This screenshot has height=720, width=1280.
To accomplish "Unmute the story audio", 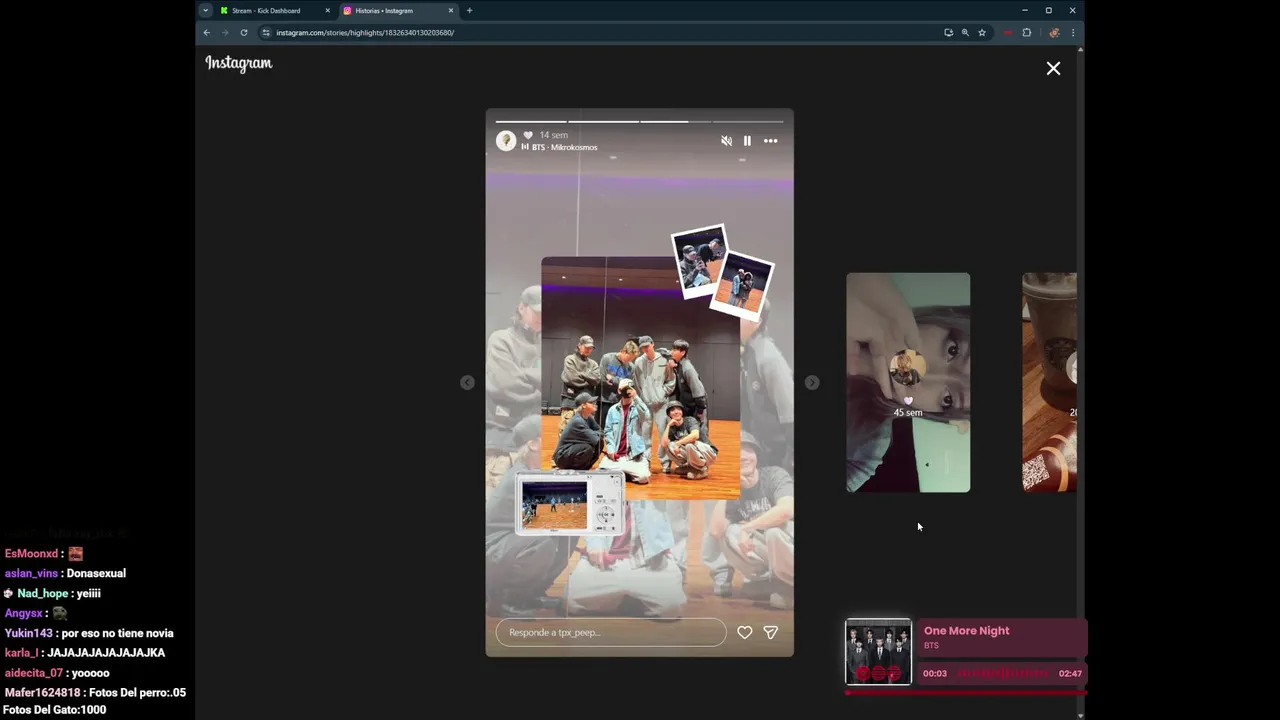I will [727, 141].
